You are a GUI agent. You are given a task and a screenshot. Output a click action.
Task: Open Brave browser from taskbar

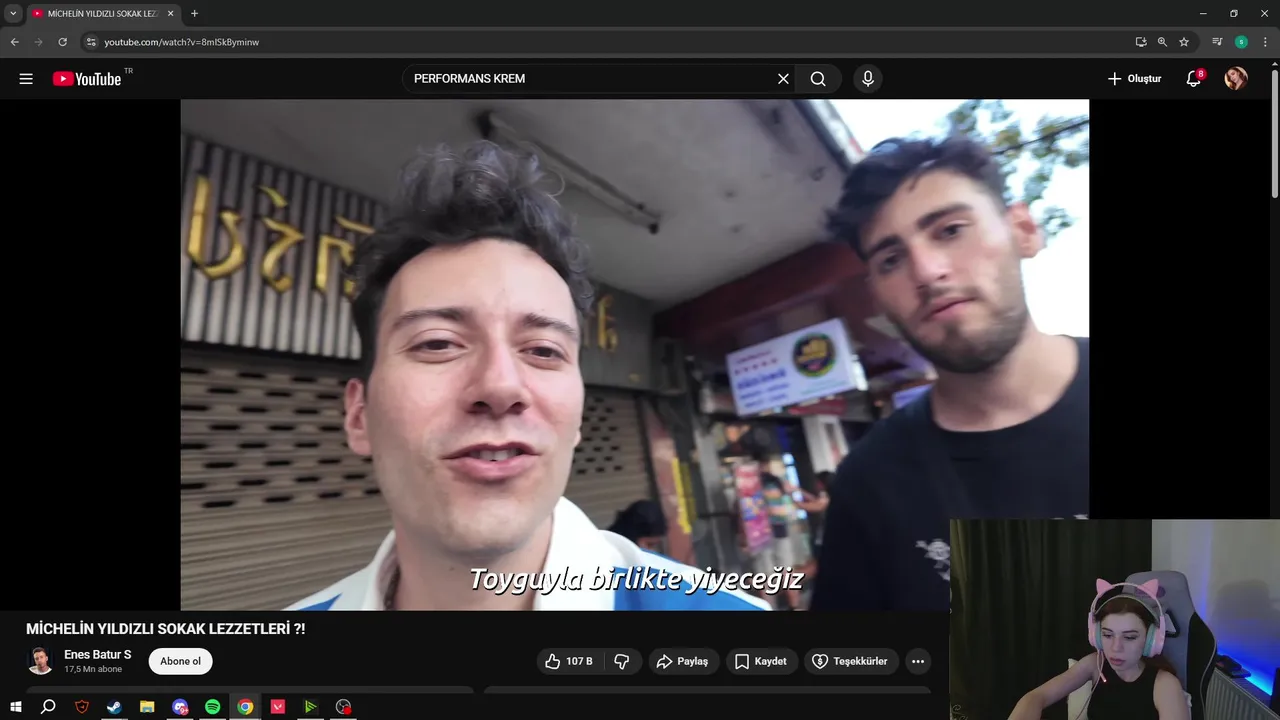tap(82, 707)
